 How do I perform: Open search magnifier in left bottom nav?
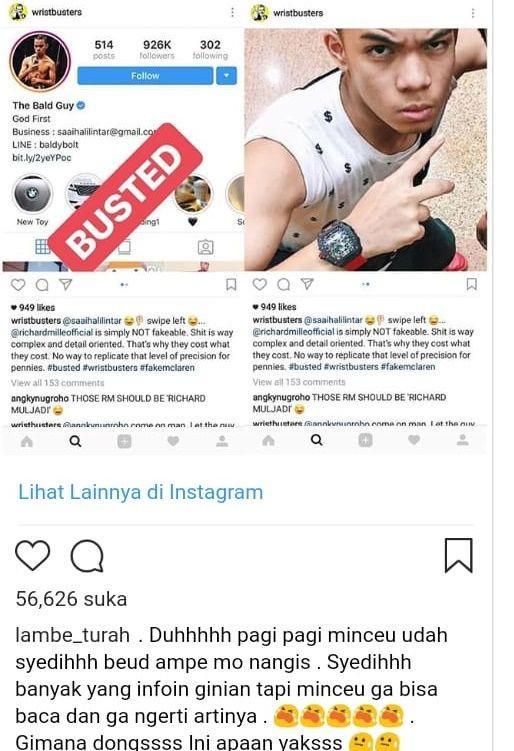(75, 441)
